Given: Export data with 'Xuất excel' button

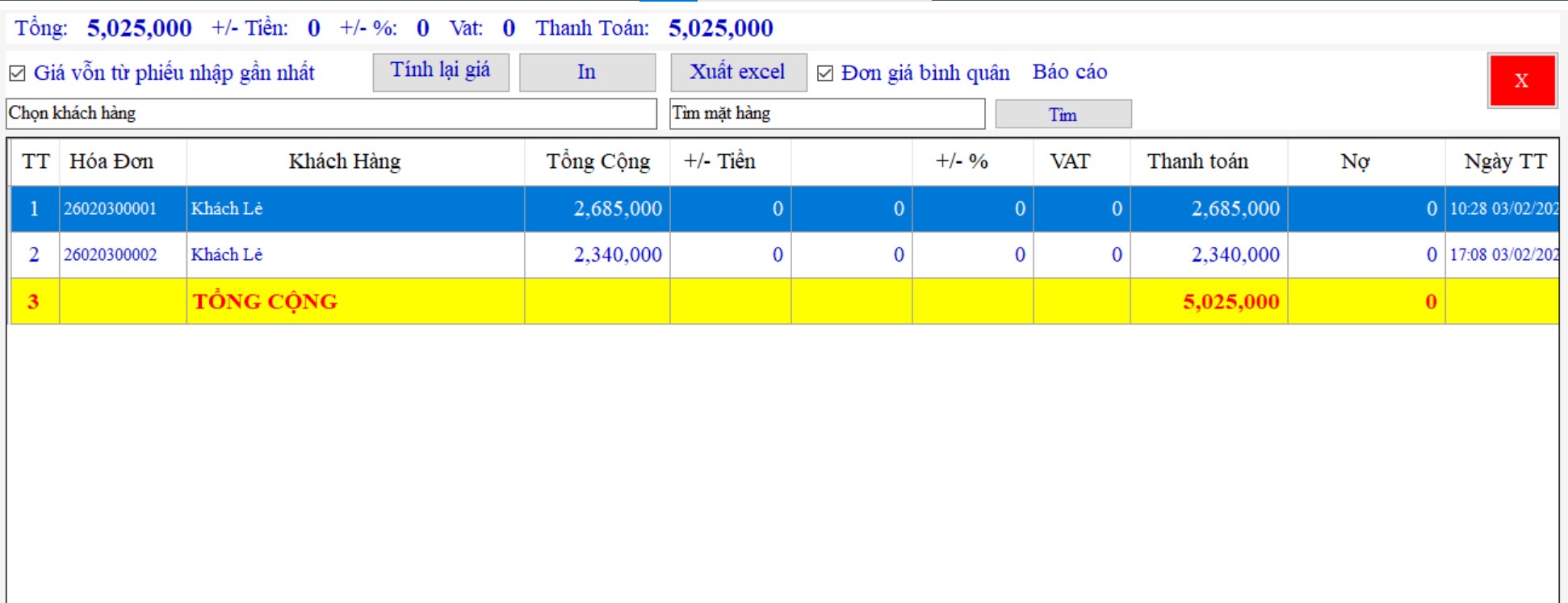Looking at the screenshot, I should coord(738,73).
